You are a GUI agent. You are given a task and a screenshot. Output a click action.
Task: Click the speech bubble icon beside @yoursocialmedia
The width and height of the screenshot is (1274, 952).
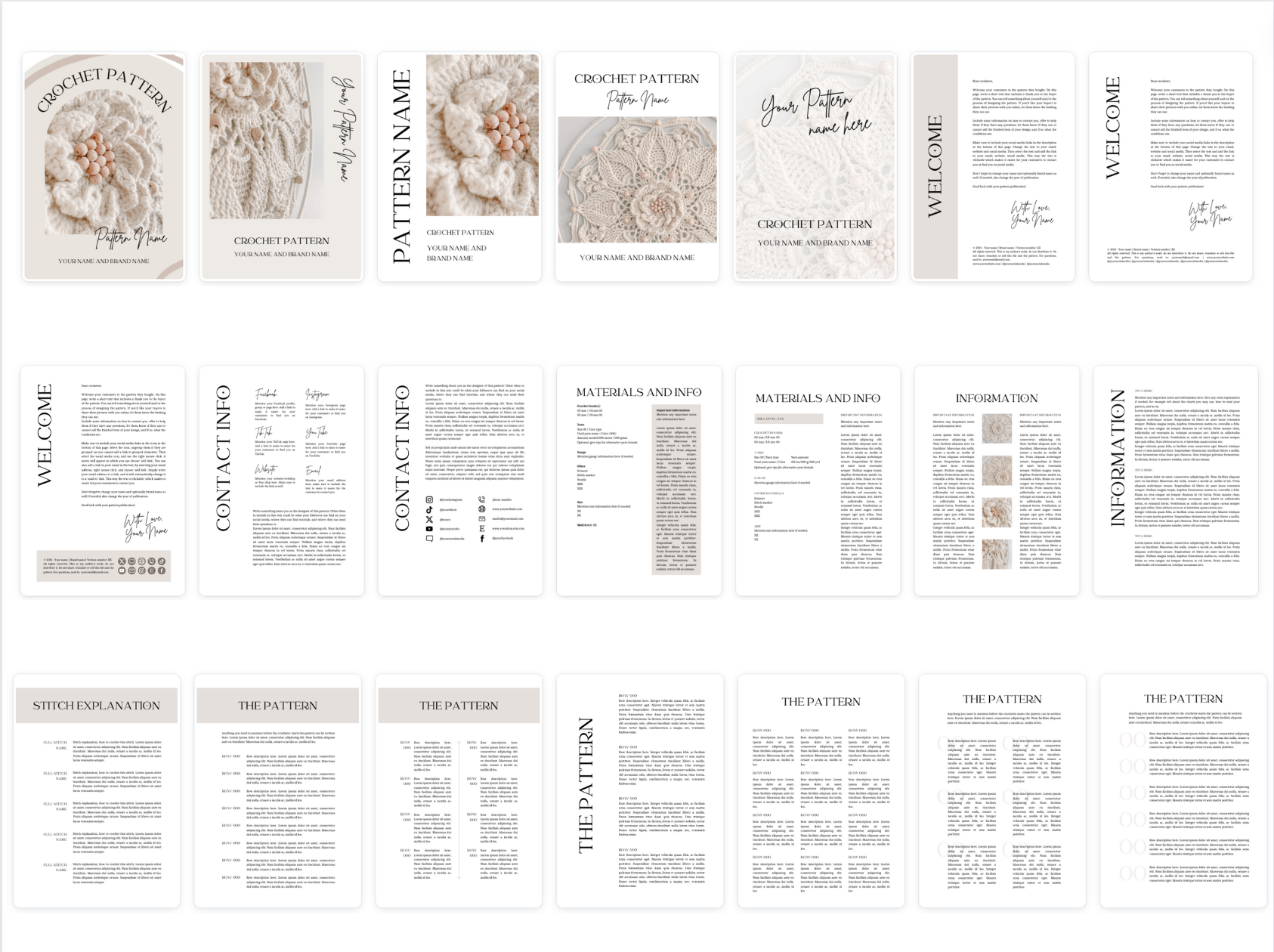point(429,539)
